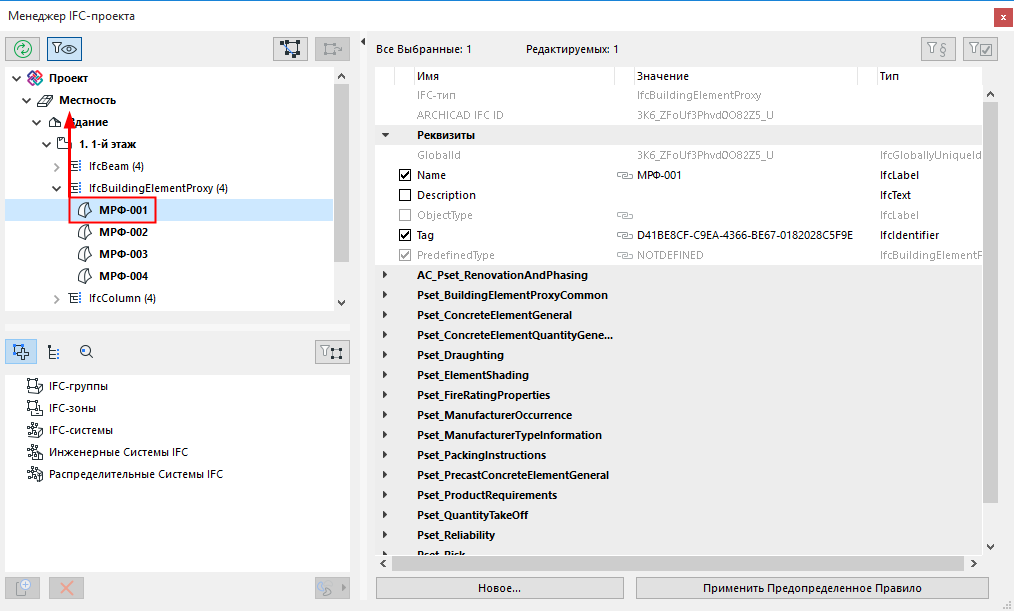This screenshot has width=1014, height=611.
Task: Click the magnifier search icon
Action: pos(86,351)
